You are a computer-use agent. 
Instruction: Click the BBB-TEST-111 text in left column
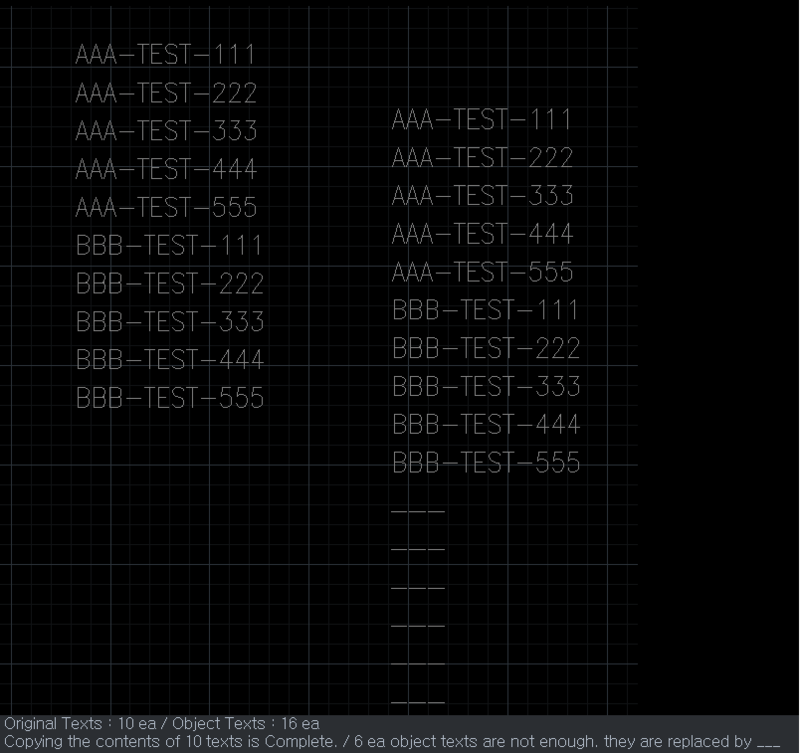170,245
